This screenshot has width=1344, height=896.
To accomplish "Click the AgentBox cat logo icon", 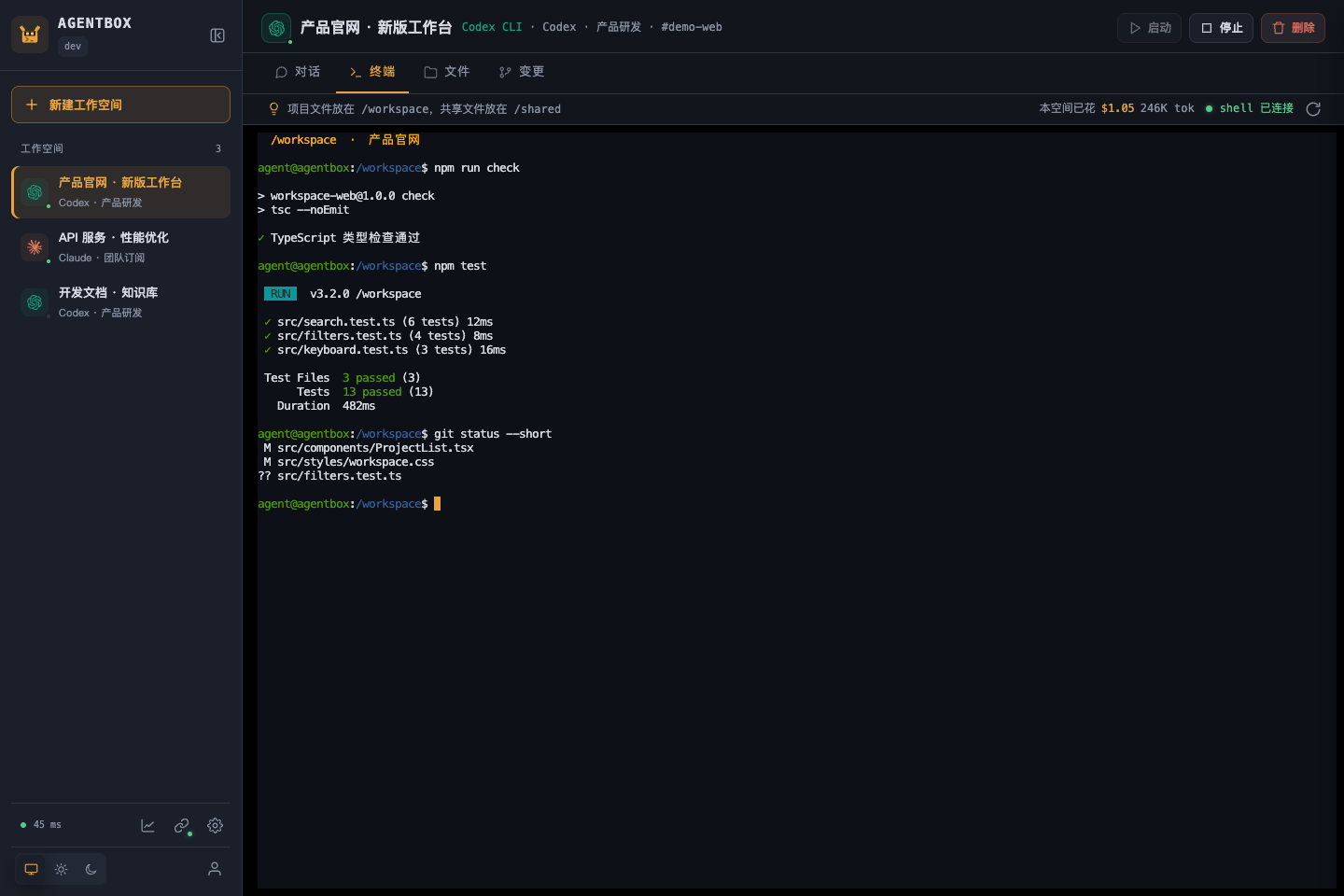I will click(30, 35).
